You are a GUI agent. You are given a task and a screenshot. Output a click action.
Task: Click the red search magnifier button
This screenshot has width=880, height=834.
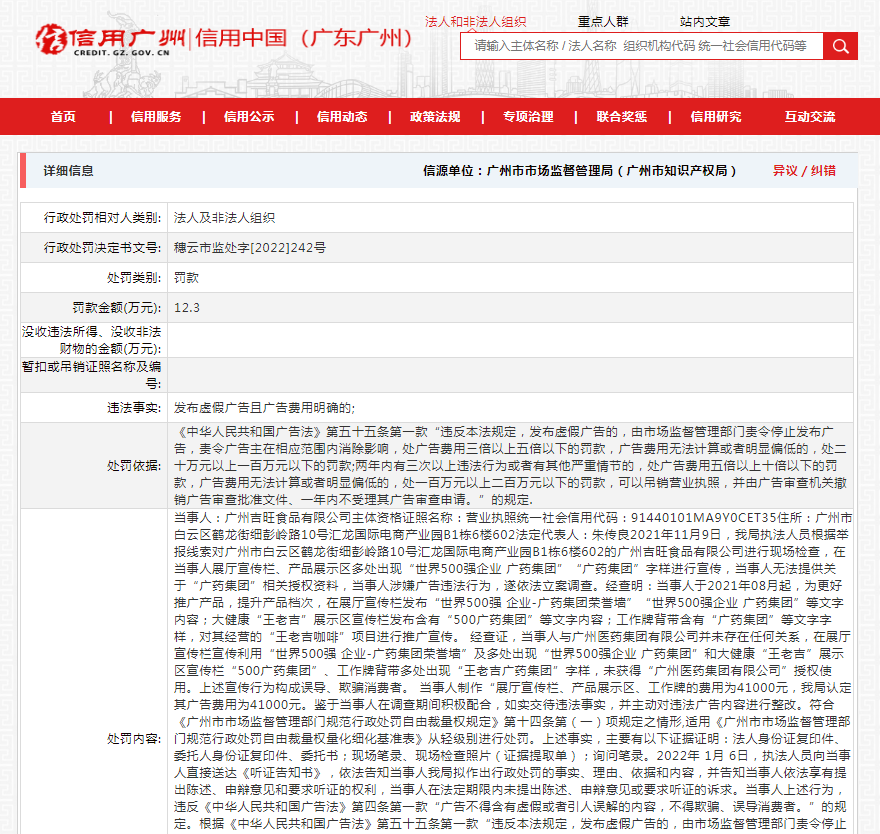(840, 46)
